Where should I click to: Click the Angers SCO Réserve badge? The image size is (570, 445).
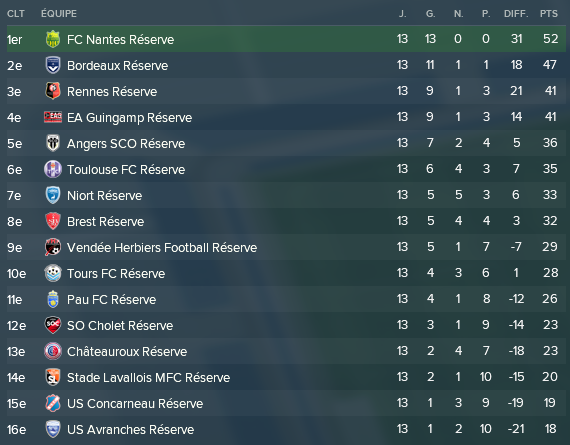[53, 143]
